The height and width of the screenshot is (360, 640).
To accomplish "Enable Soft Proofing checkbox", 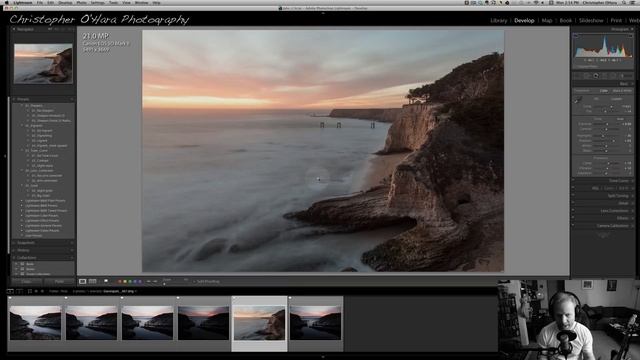I will click(195, 282).
